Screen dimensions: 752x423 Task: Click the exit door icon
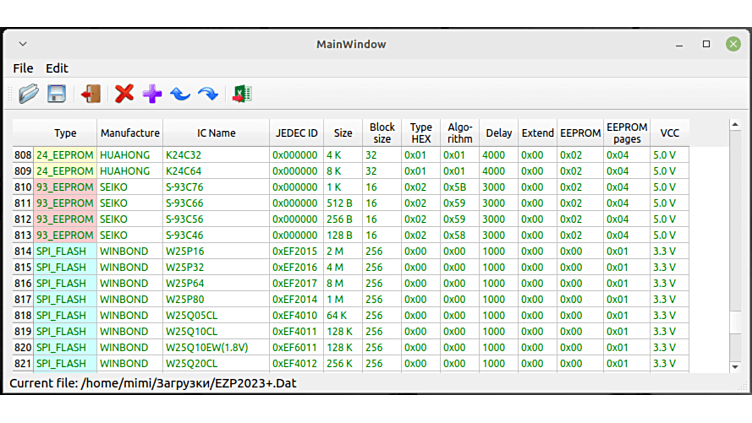pos(91,94)
